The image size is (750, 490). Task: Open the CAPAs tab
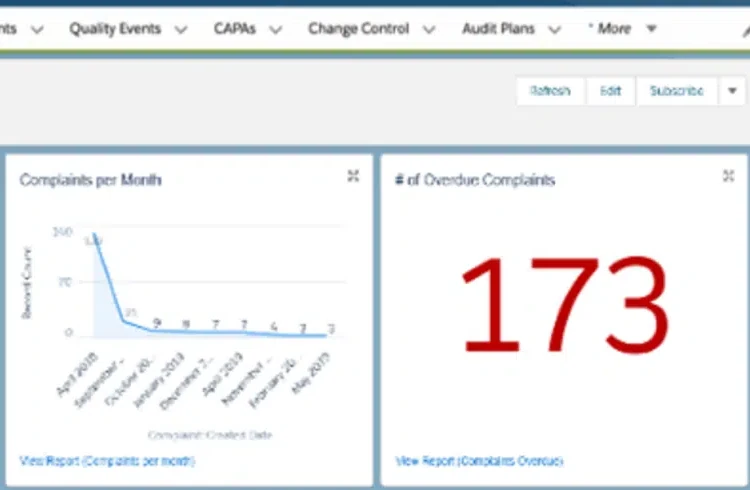234,29
